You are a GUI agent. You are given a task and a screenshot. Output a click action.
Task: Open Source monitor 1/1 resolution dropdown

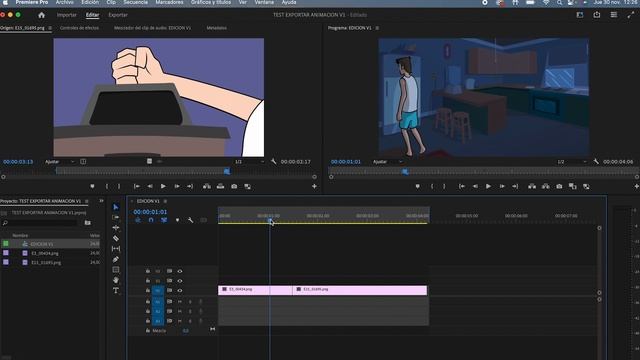tap(249, 162)
